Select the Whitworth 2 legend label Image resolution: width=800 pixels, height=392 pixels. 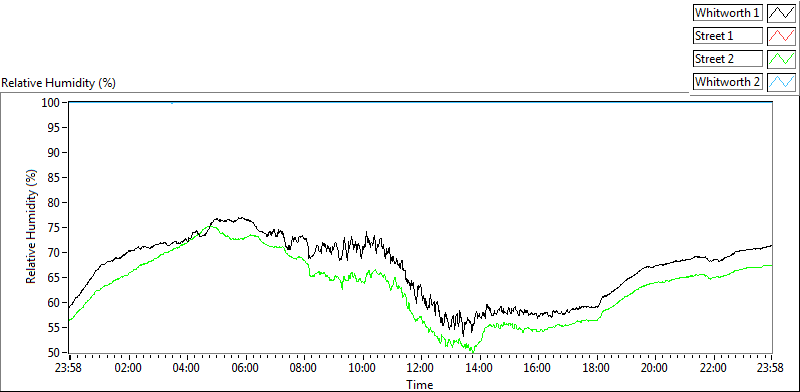tap(728, 82)
